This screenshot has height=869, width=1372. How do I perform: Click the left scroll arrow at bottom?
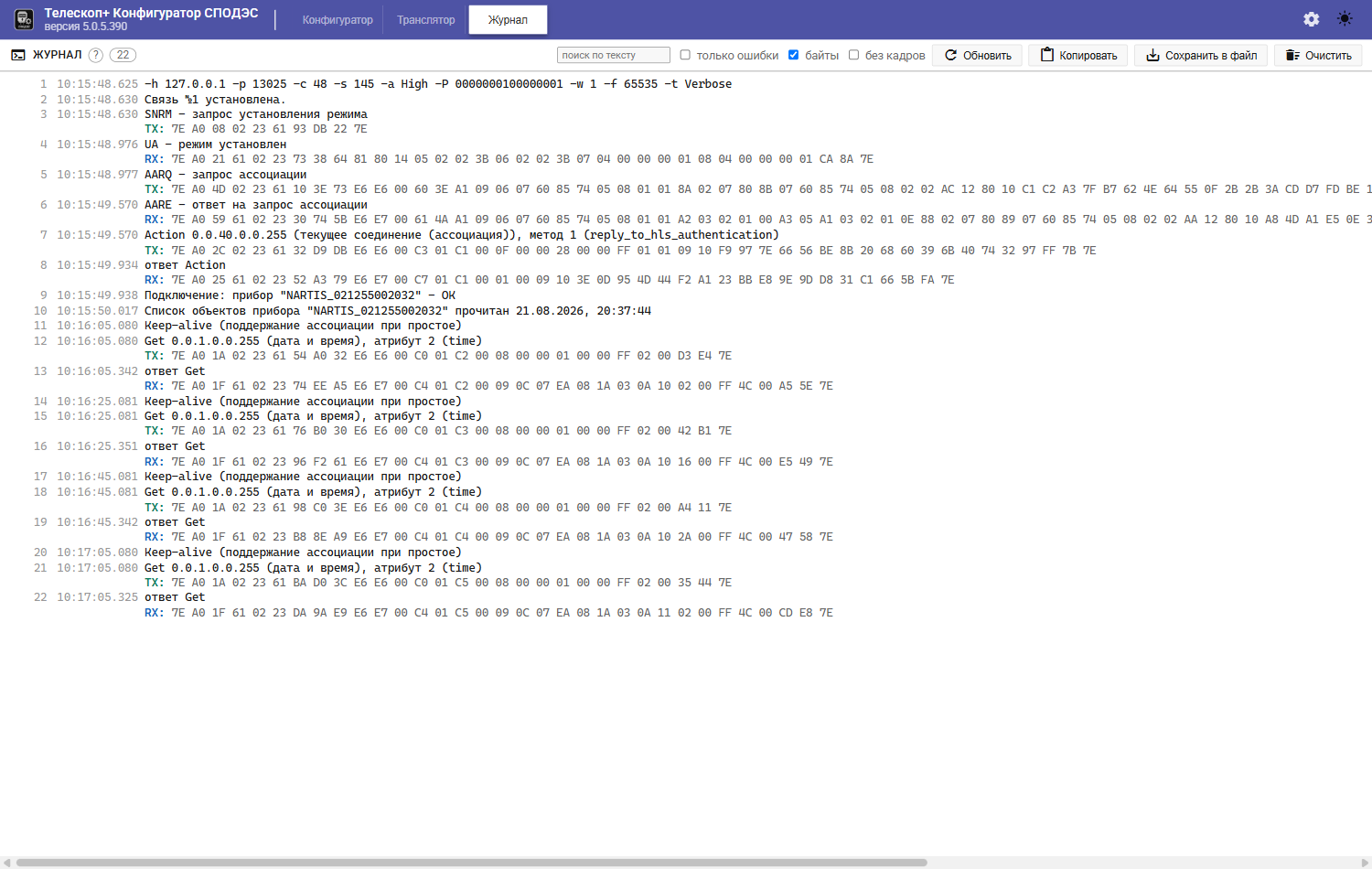[x=7, y=863]
